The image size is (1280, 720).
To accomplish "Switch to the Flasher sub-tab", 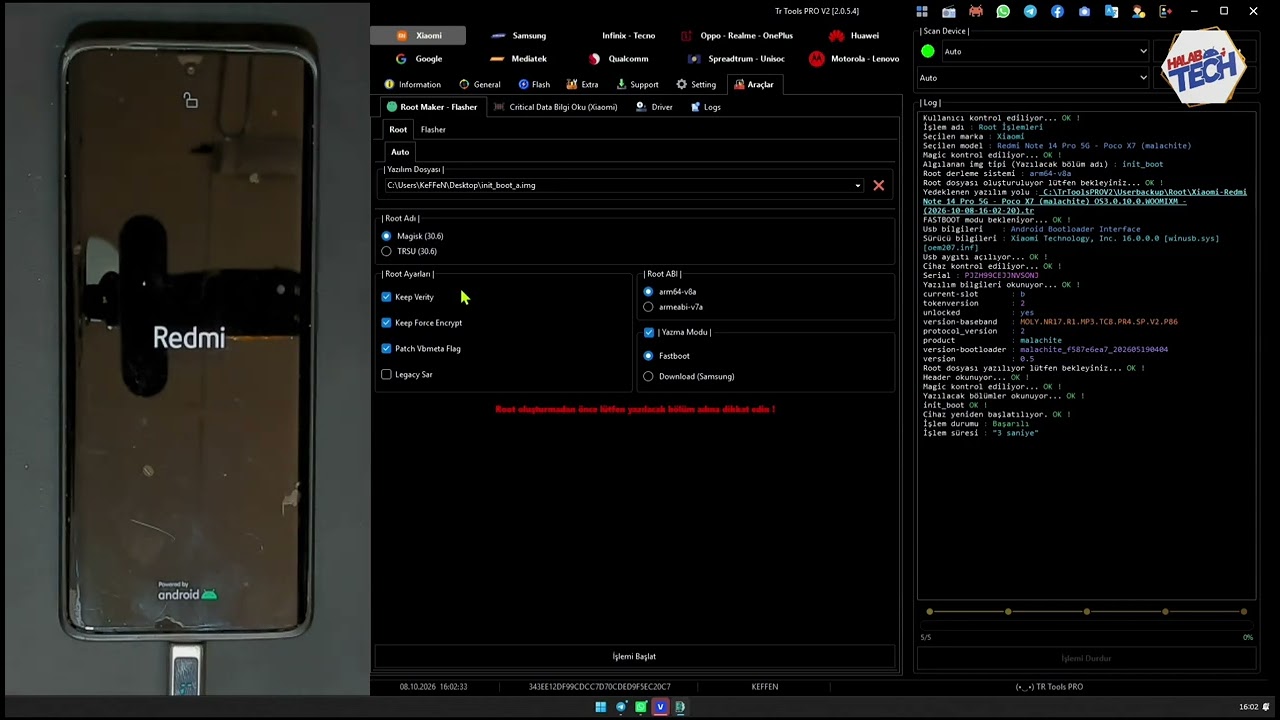I will [x=433, y=130].
